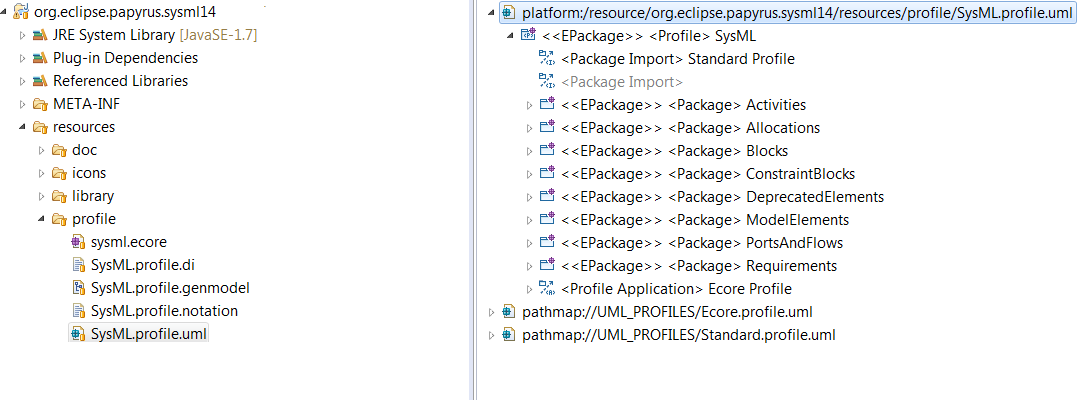1089x400 pixels.
Task: Select the sysml.ecore file
Action: [128, 242]
